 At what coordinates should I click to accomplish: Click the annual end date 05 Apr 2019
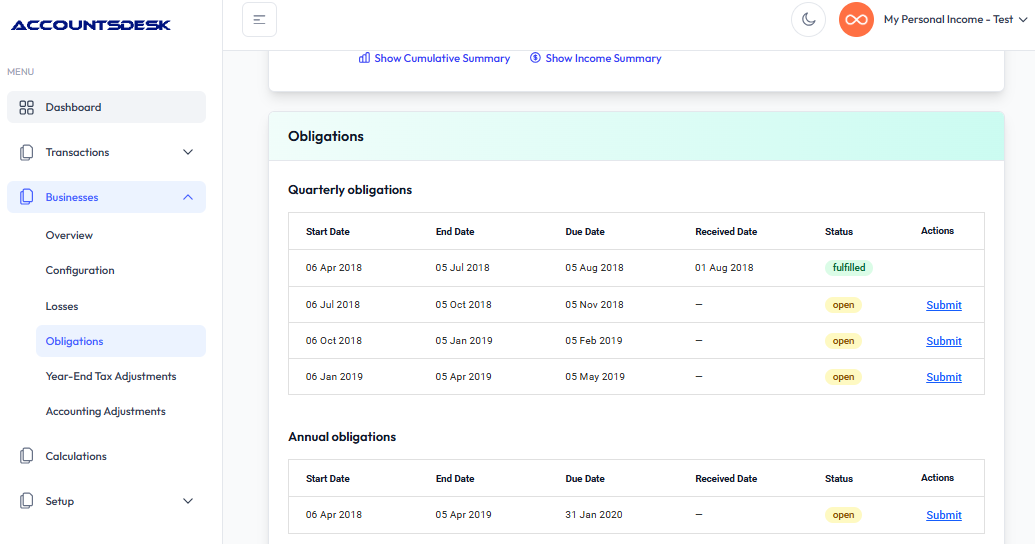(x=463, y=515)
